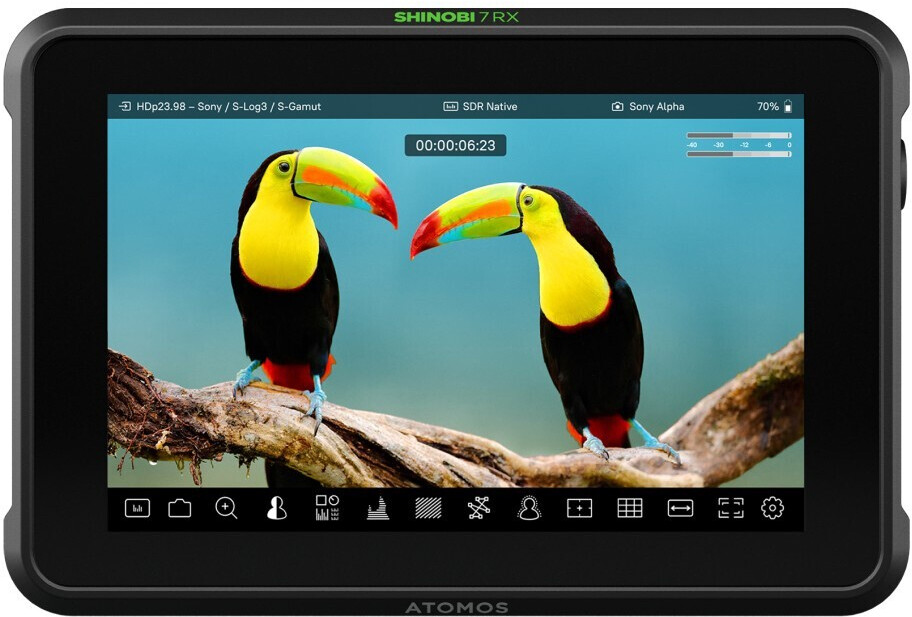912x617 pixels.
Task: Select the anamorphic de-squeeze arrow icon
Action: pyautogui.click(x=680, y=508)
